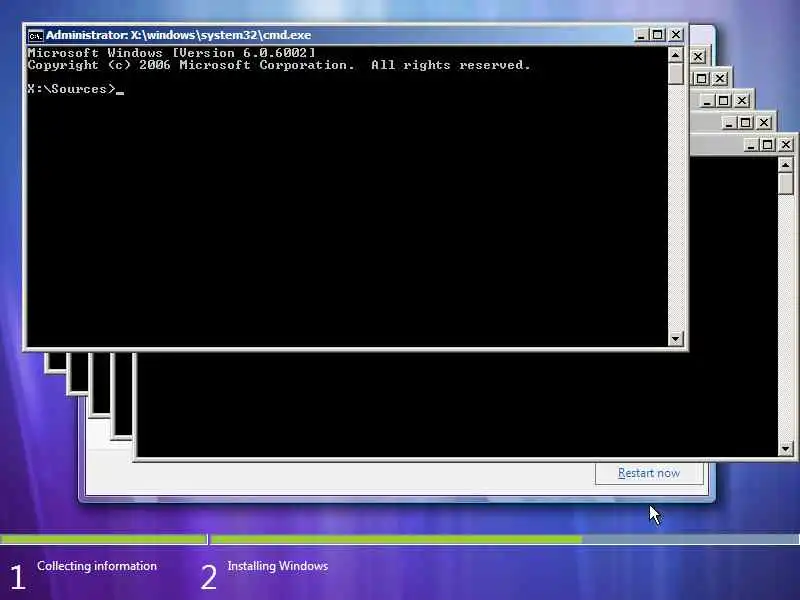This screenshot has height=600, width=800.
Task: Click the scrollbar thumb in the front cmd window
Action: coord(676,73)
